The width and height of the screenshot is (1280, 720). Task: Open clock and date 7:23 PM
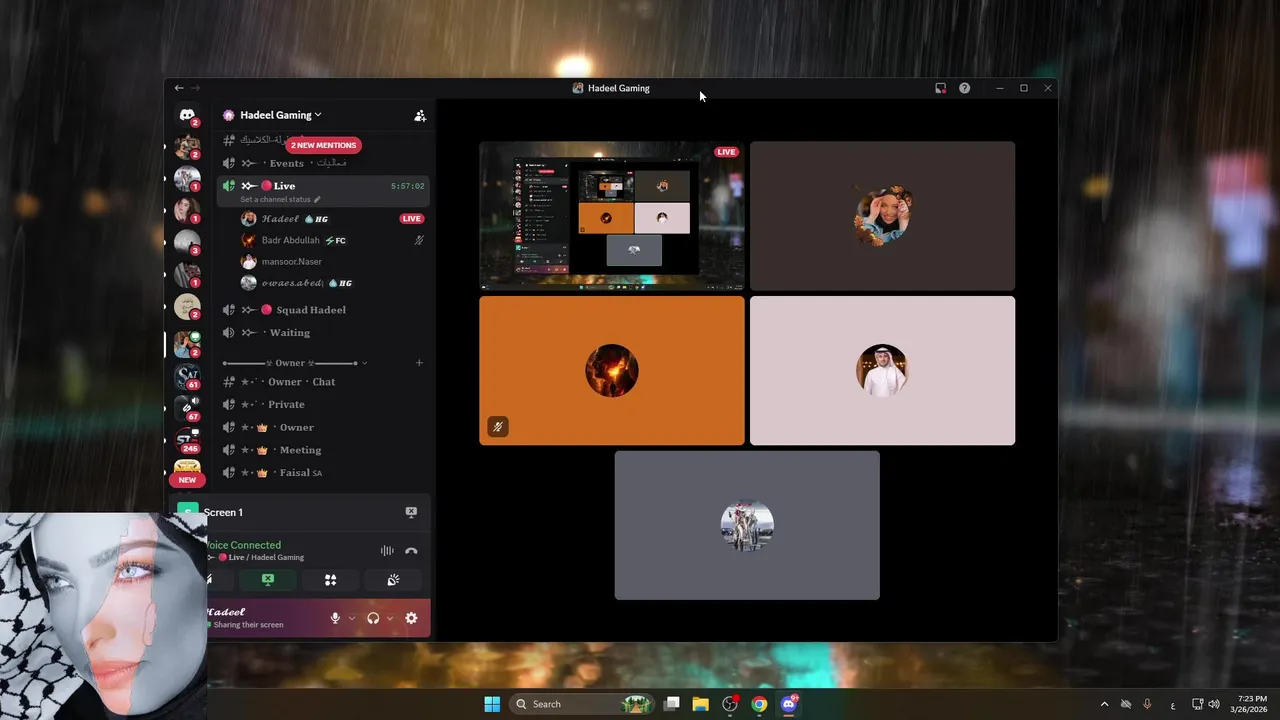point(1251,704)
